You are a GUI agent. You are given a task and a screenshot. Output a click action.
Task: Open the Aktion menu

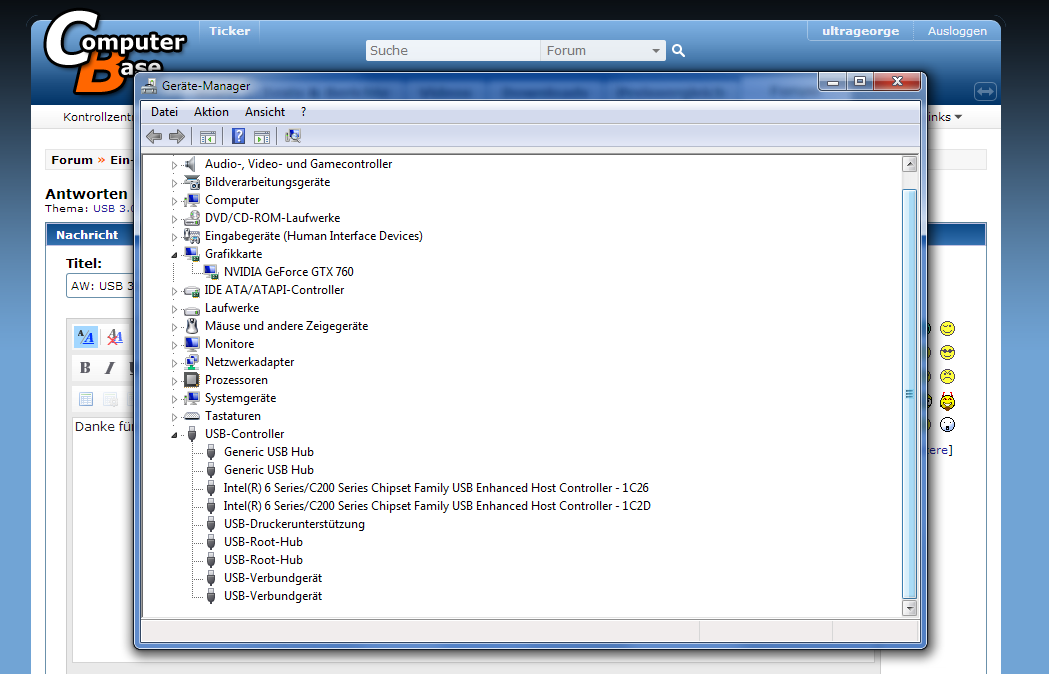point(211,112)
